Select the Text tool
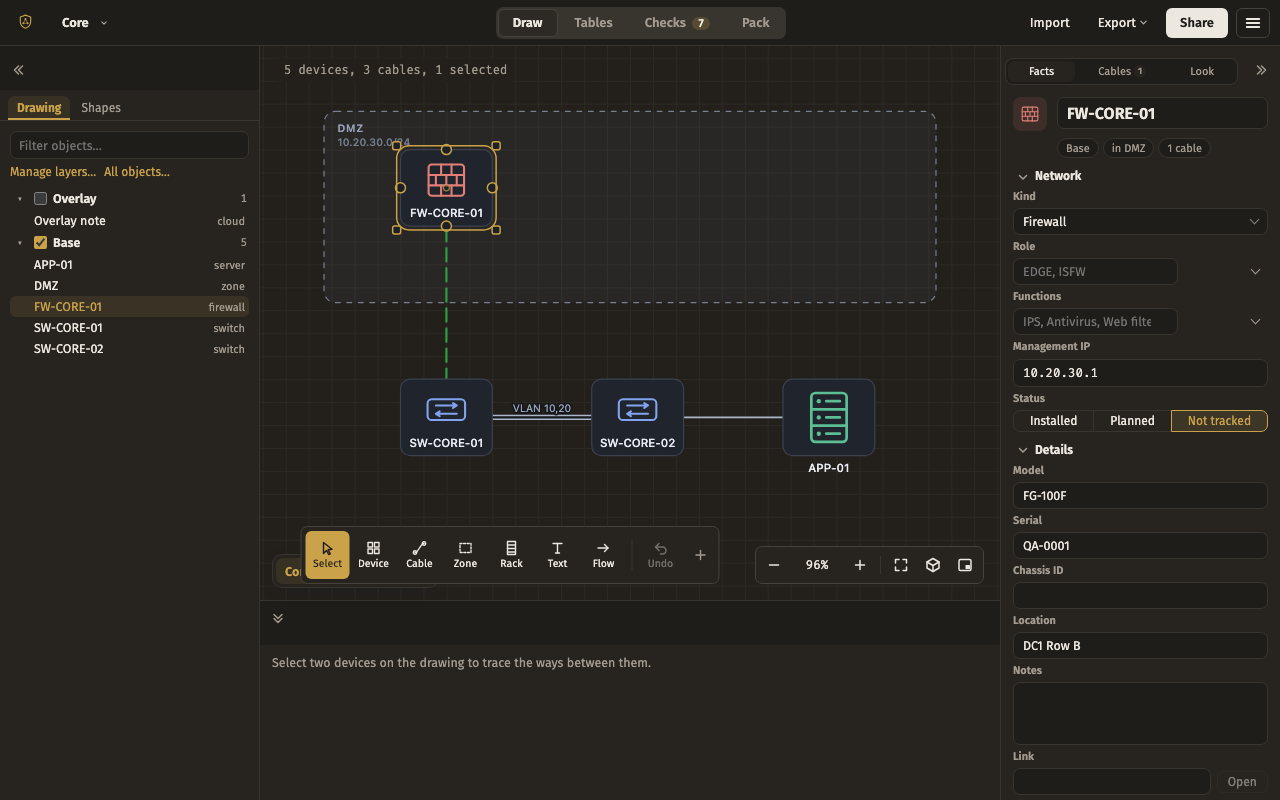 pos(557,555)
